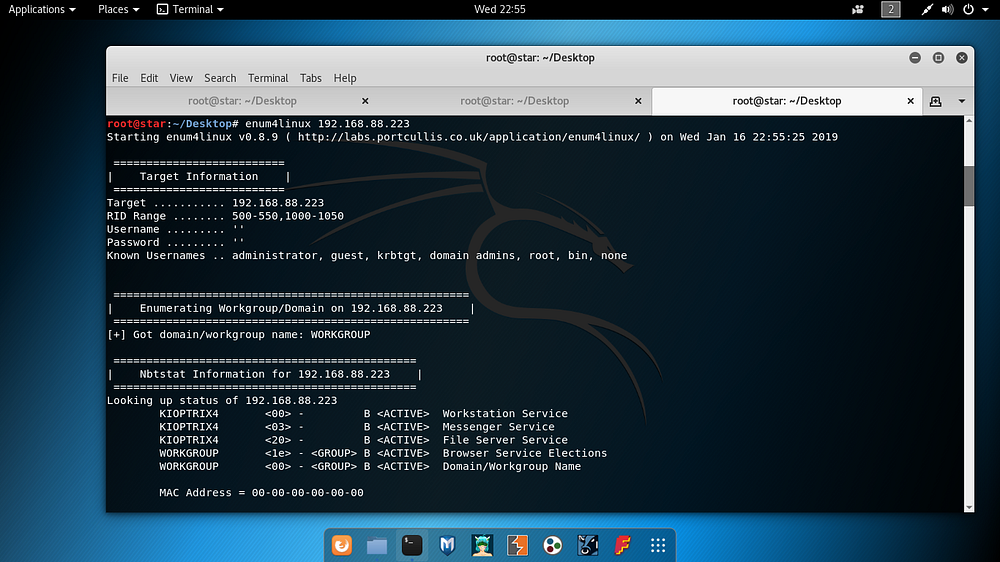Click the screen recorder camera icon
This screenshot has width=1000, height=562.
pyautogui.click(x=858, y=9)
